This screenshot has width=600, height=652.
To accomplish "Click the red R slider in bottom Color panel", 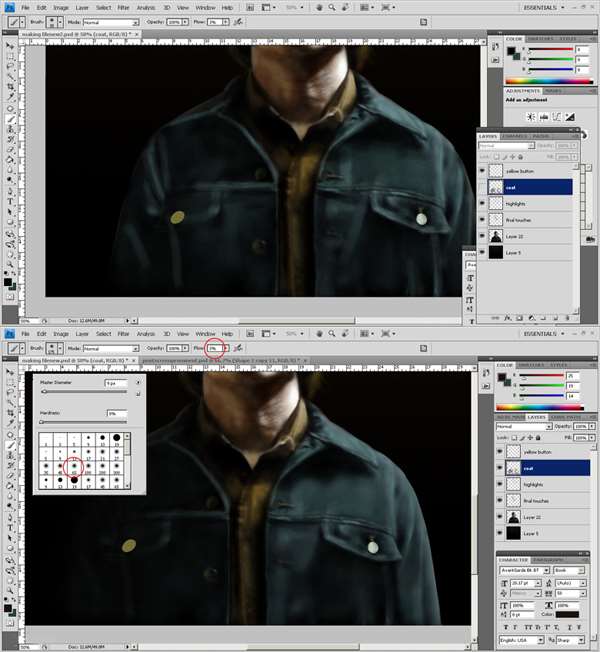I will [x=542, y=376].
